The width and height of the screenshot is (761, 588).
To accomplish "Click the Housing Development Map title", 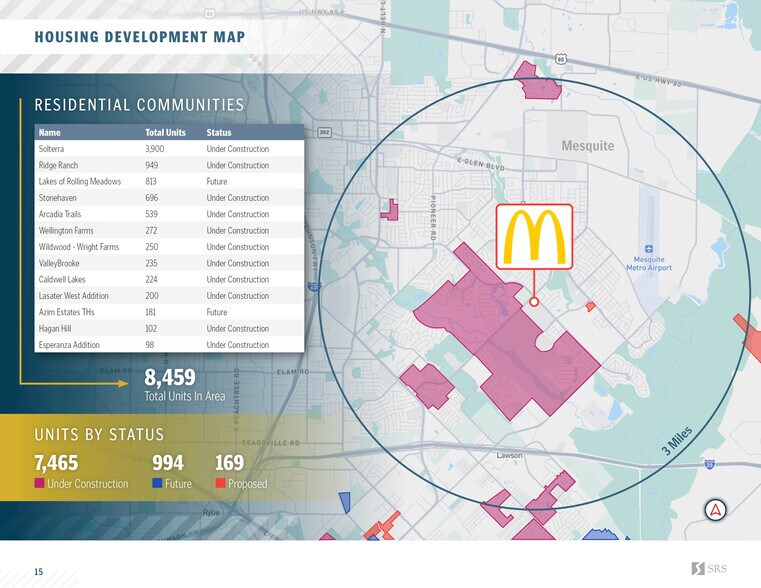I will (140, 37).
